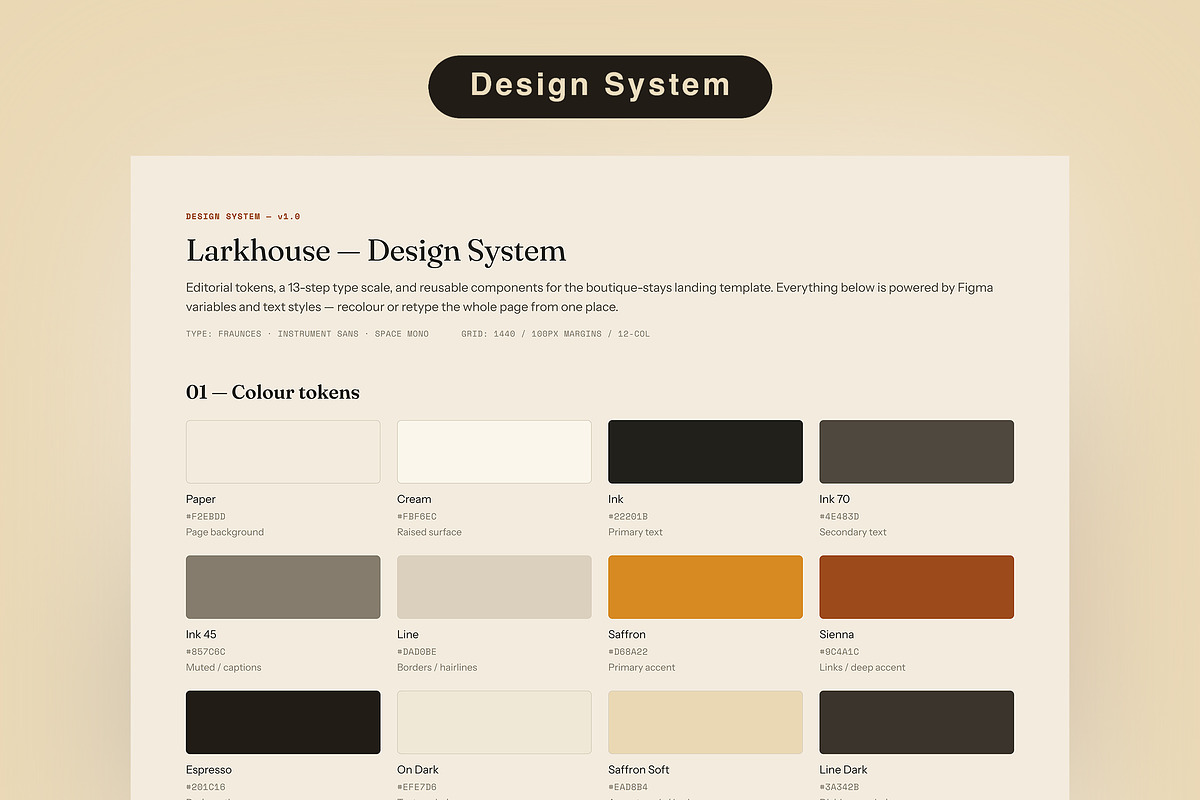
Task: Click the 'Saffron Soft' swatch name
Action: 639,770
